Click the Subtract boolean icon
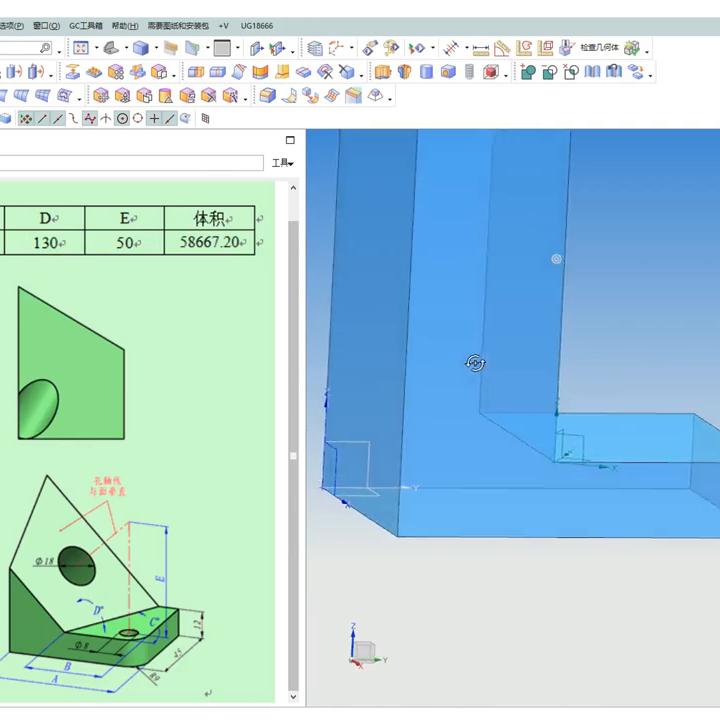Viewport: 720px width, 720px height. pos(550,72)
